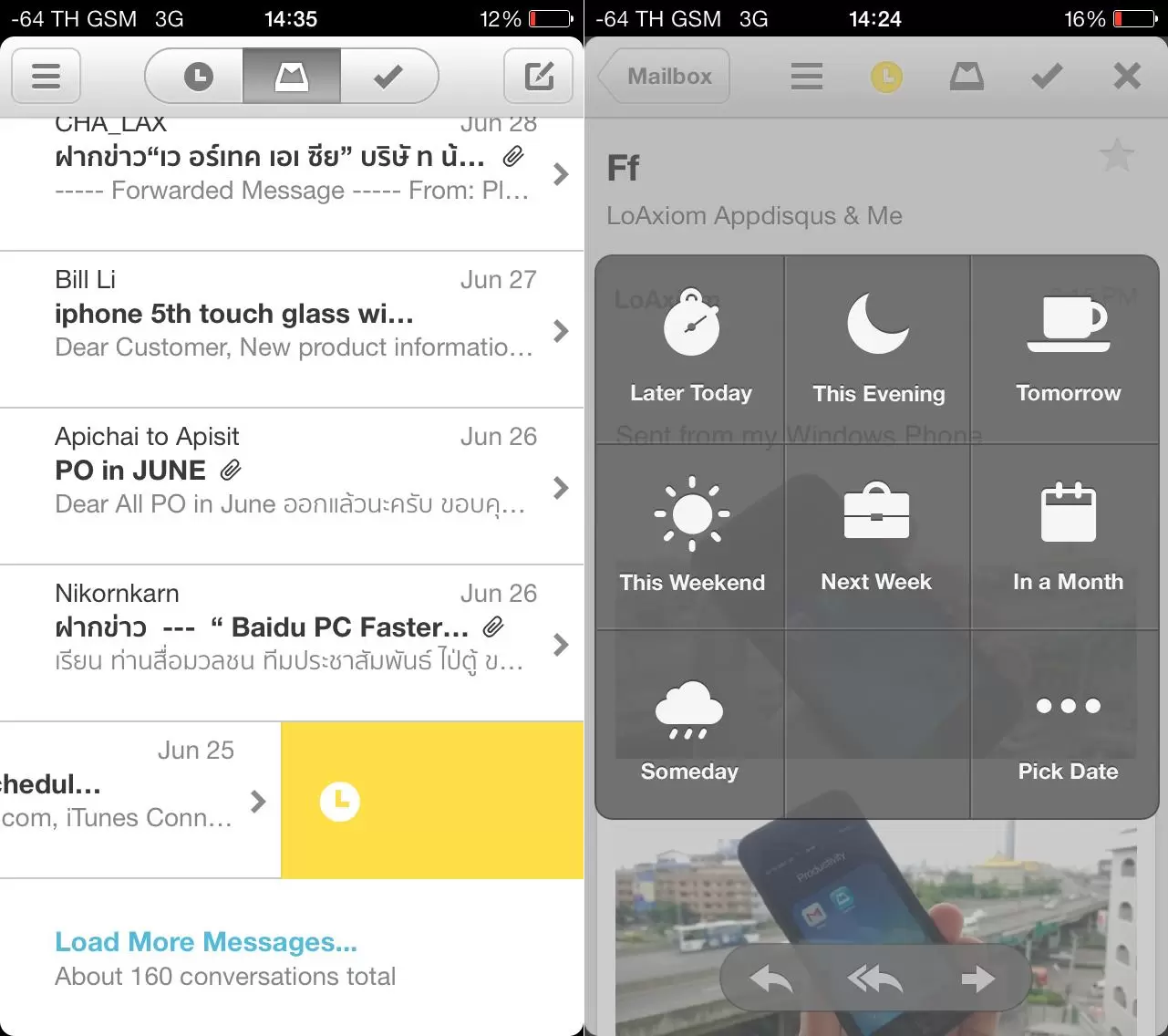Star the Ff message
This screenshot has width=1168, height=1036.
tap(1117, 156)
